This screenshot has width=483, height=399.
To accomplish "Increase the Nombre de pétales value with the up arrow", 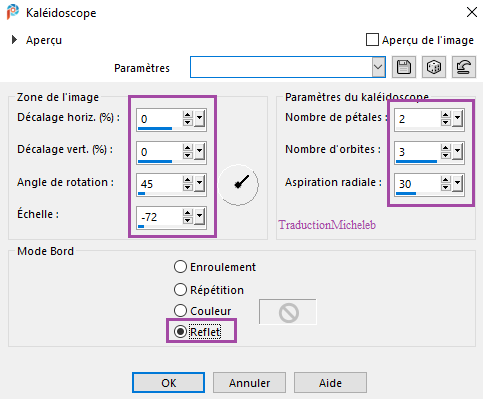I will click(x=445, y=115).
